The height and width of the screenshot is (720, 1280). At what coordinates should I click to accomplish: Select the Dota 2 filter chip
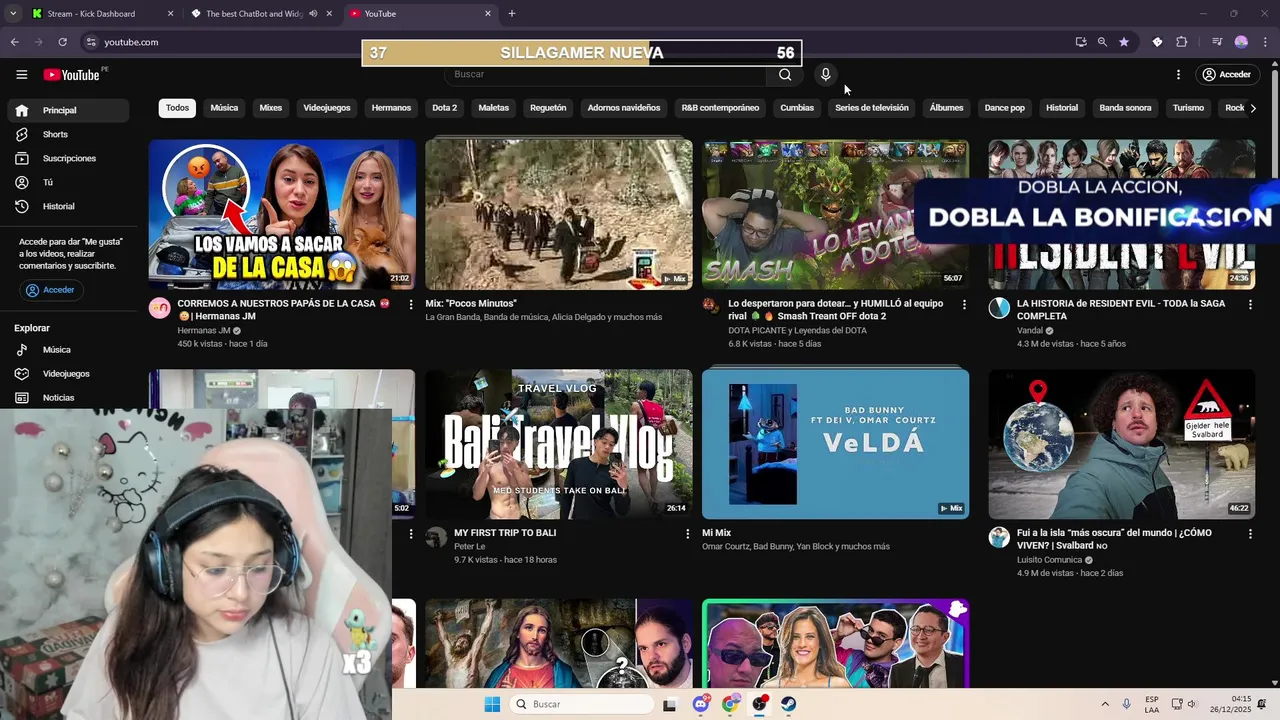tap(444, 108)
